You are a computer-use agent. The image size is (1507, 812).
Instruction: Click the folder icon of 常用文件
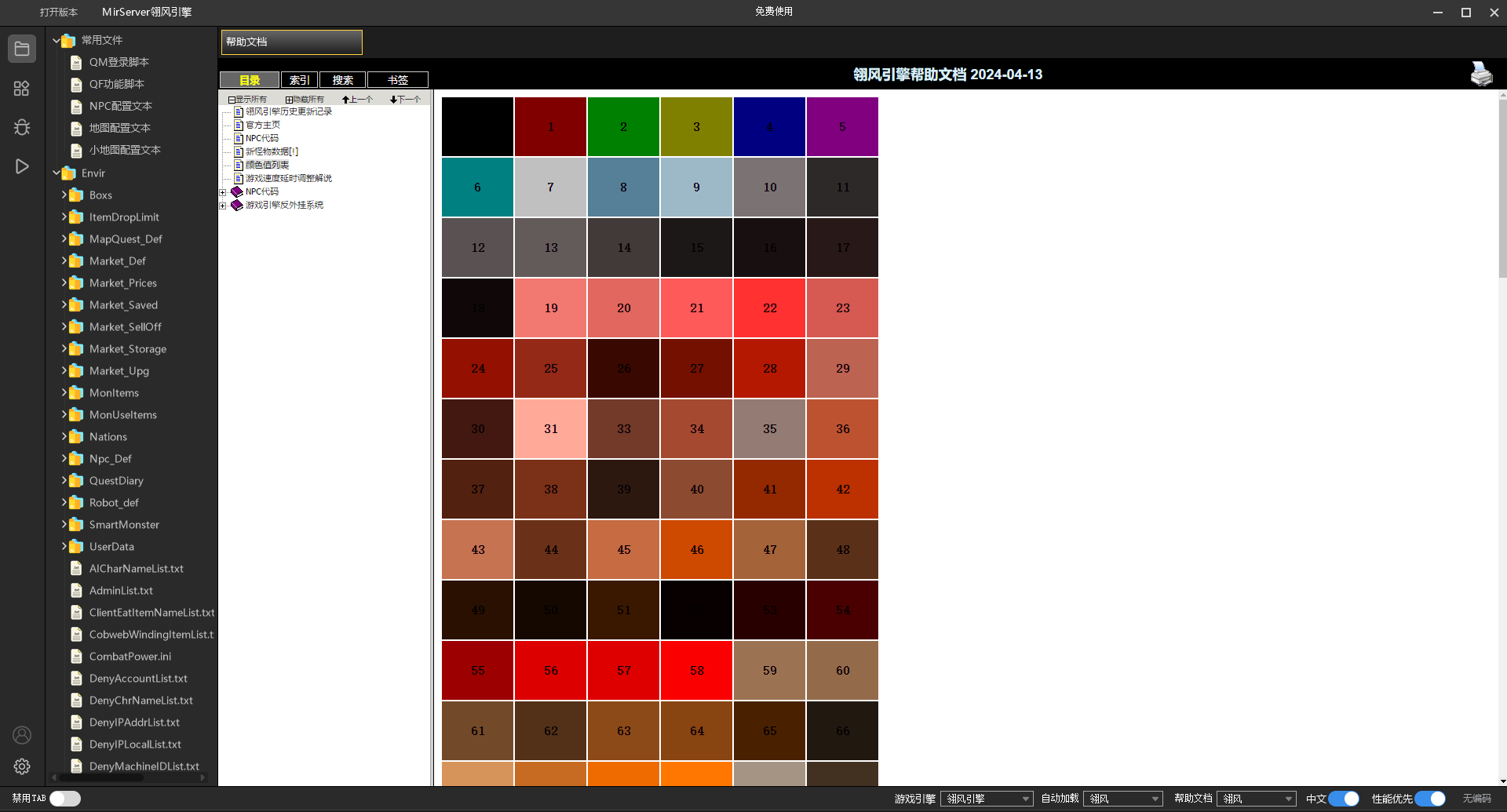tap(68, 40)
